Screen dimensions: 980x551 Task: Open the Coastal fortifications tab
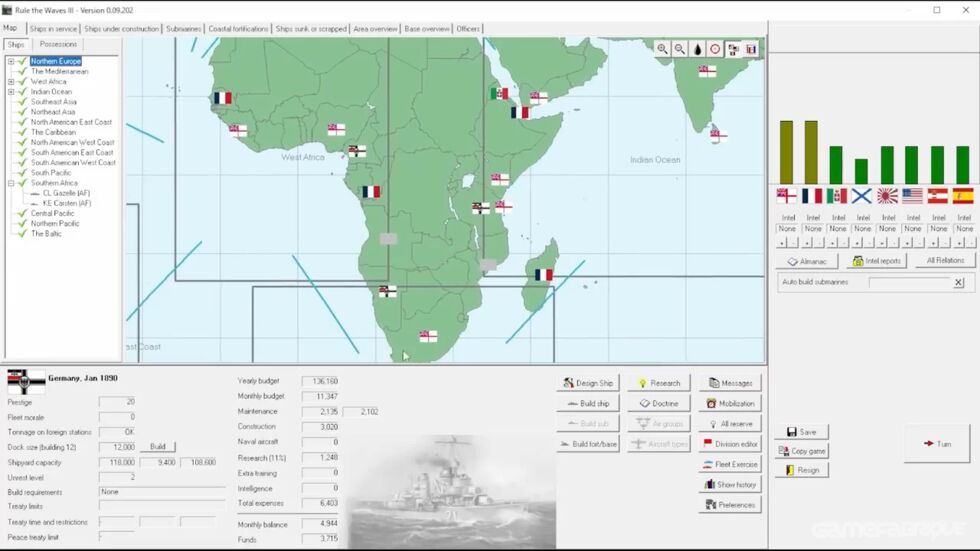[238, 29]
